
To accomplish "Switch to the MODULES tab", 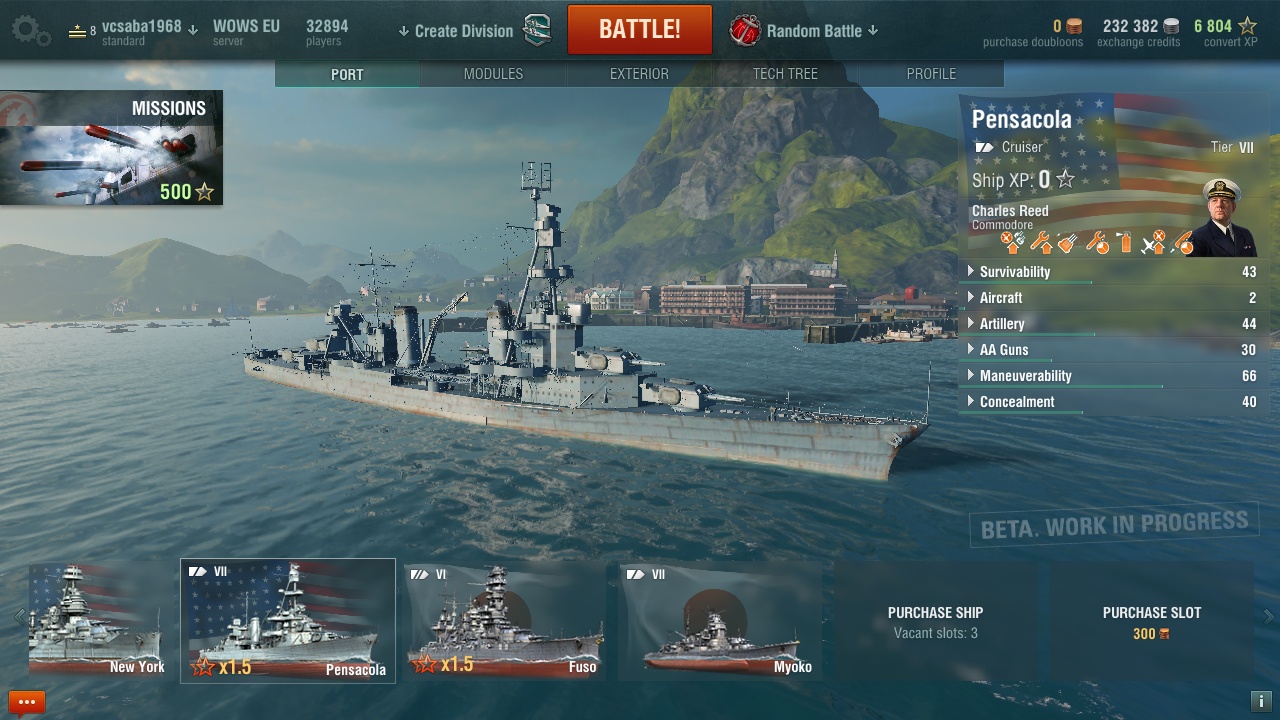I will tap(494, 74).
